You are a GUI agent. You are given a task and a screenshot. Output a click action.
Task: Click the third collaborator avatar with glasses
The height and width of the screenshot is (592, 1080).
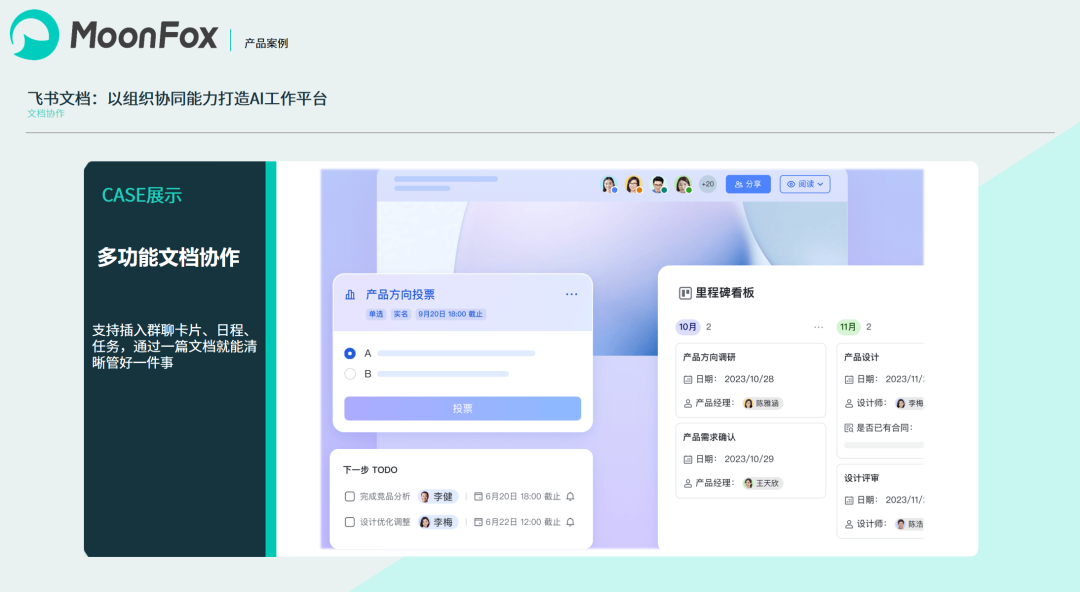pos(658,184)
